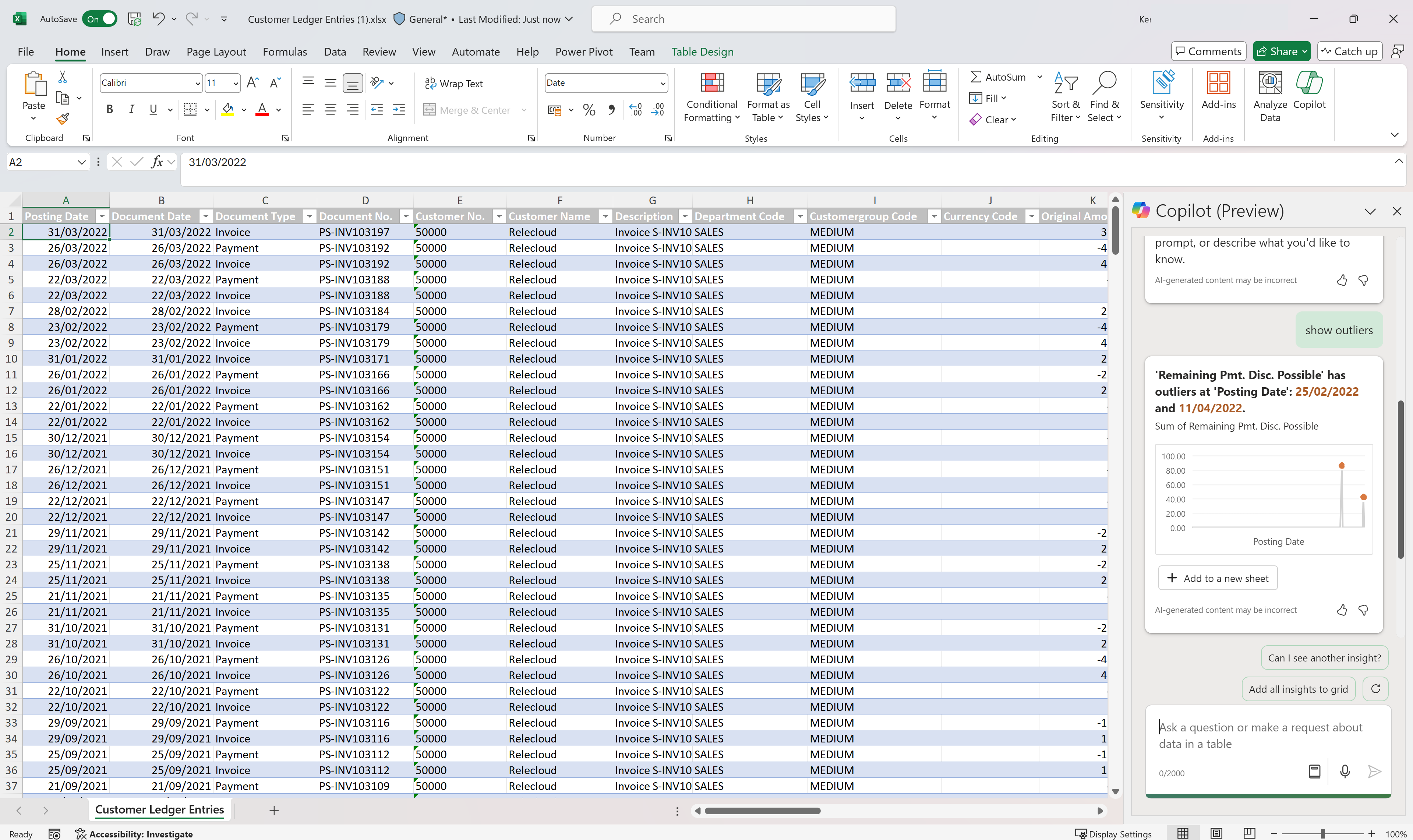Open the Power Pivot ribbon tab
1413x840 pixels.
[x=583, y=52]
